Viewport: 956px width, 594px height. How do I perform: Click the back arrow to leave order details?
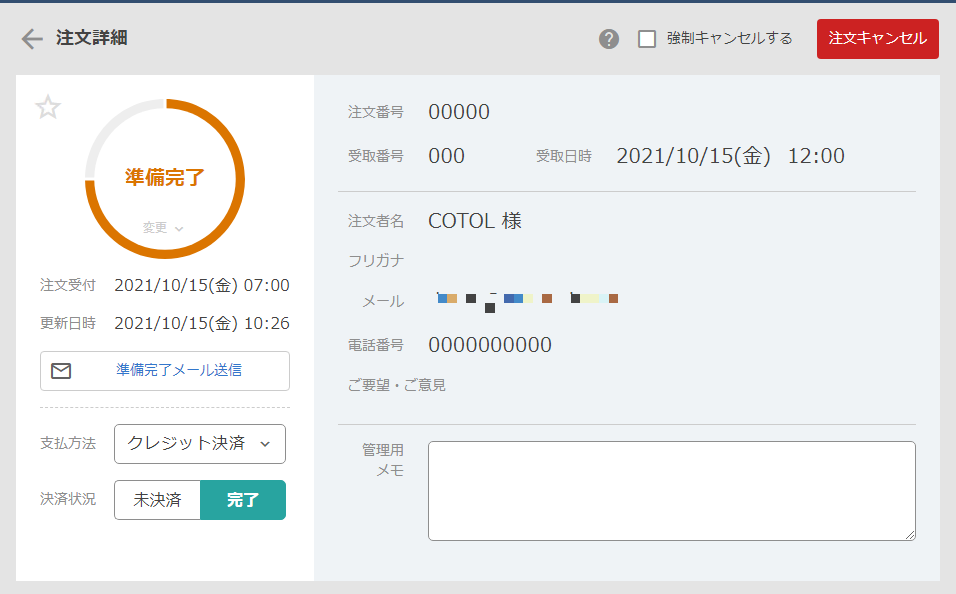click(x=30, y=38)
